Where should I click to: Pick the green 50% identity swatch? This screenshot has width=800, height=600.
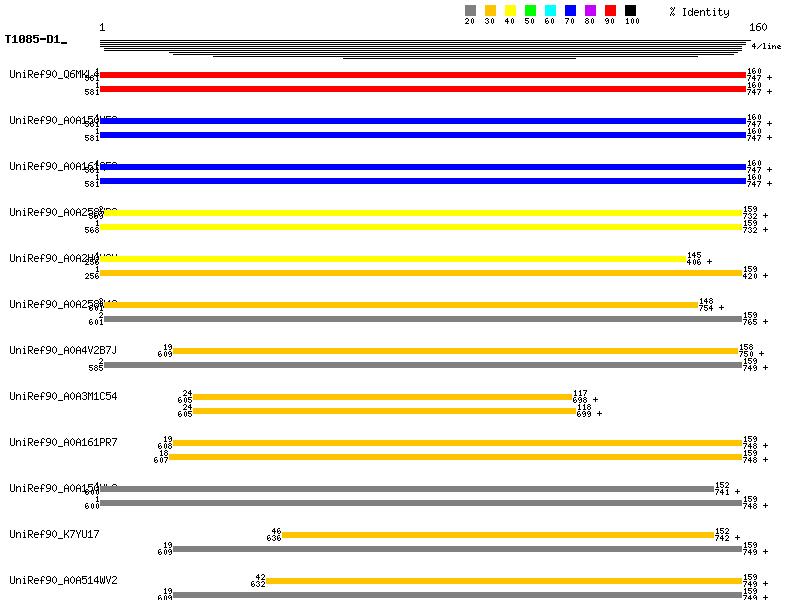tap(530, 11)
